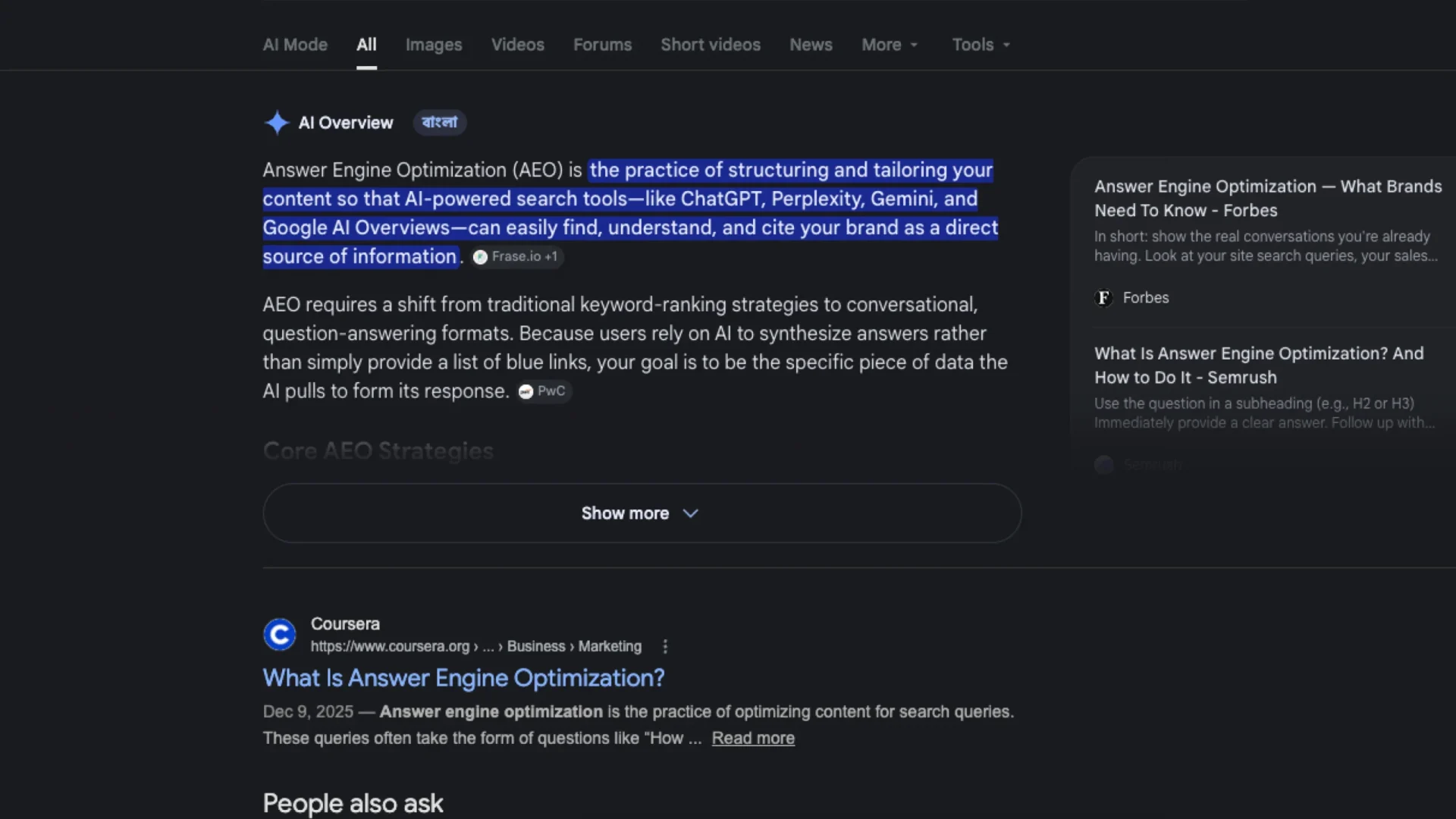The image size is (1456, 819).
Task: Switch to the AI Mode tab
Action: pyautogui.click(x=295, y=45)
